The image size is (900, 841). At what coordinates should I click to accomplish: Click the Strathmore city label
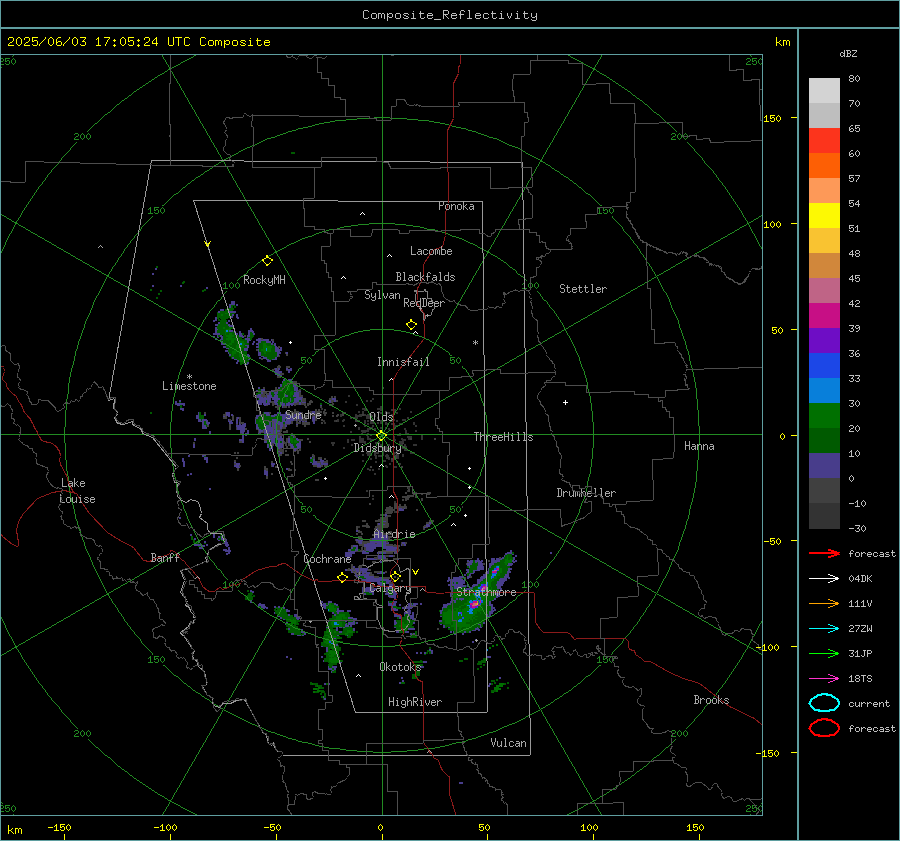486,592
